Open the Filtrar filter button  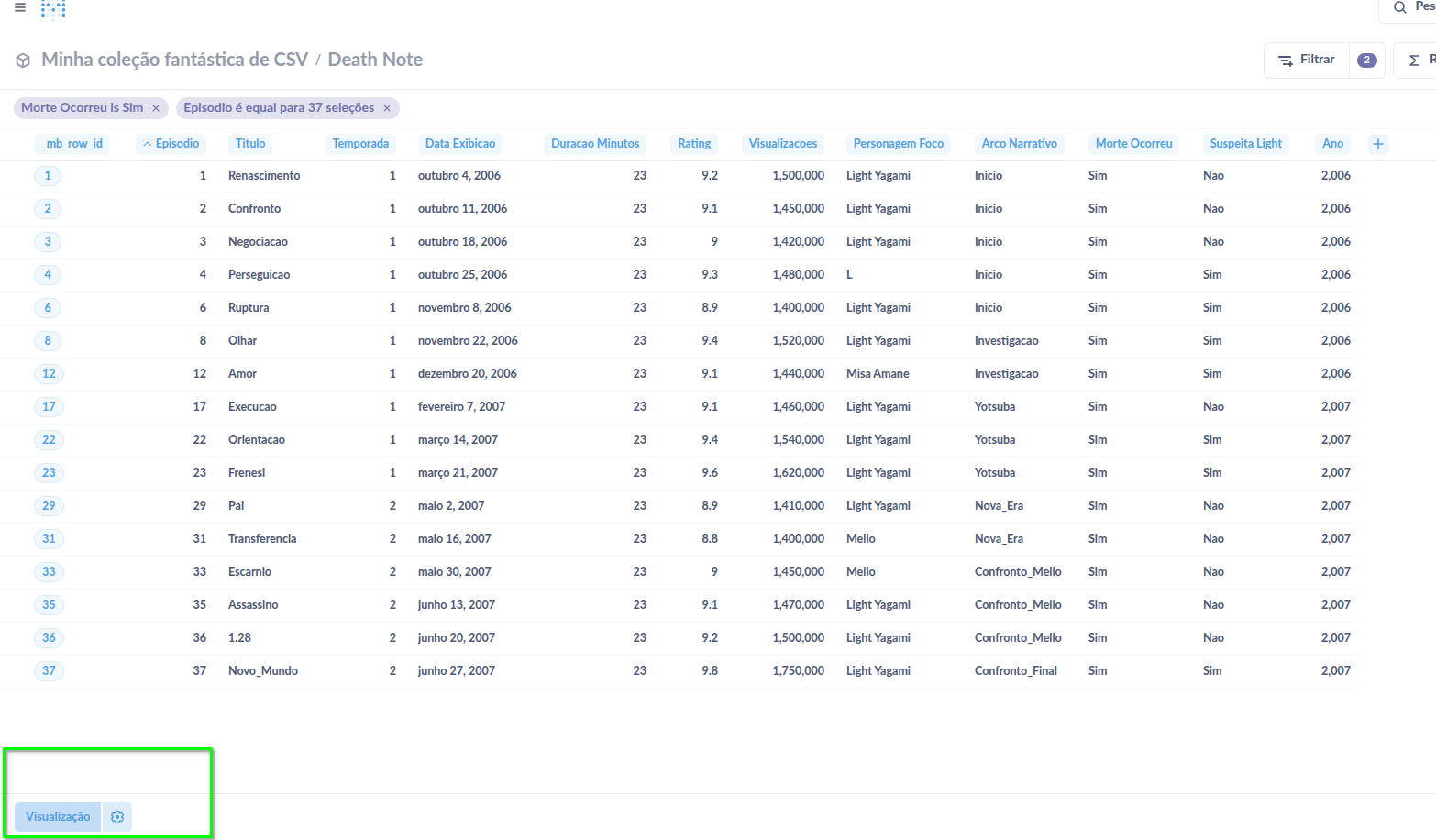(x=1307, y=60)
